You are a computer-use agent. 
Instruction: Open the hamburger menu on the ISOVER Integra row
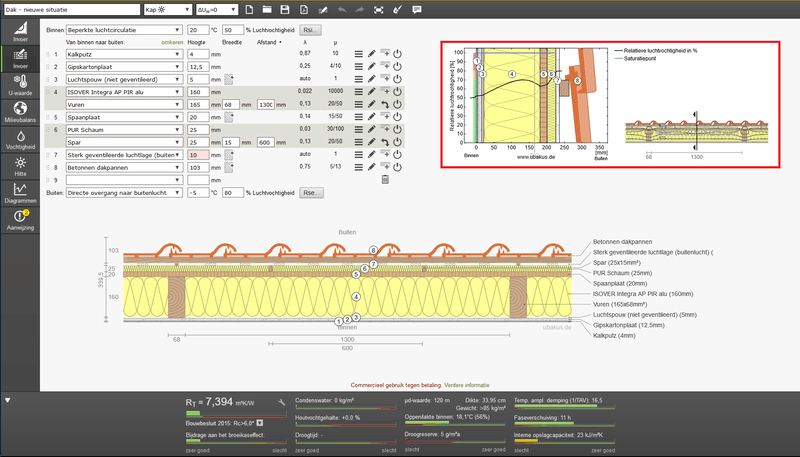[359, 91]
